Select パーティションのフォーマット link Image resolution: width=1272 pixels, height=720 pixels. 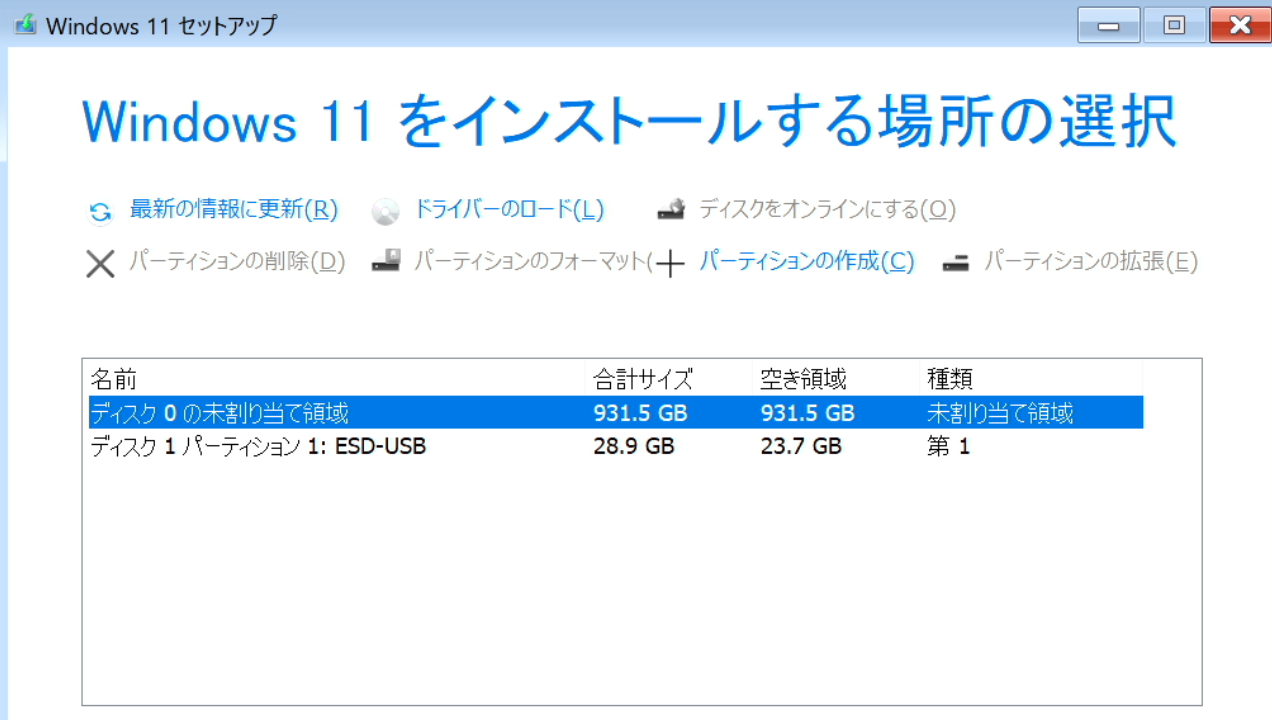(x=532, y=261)
